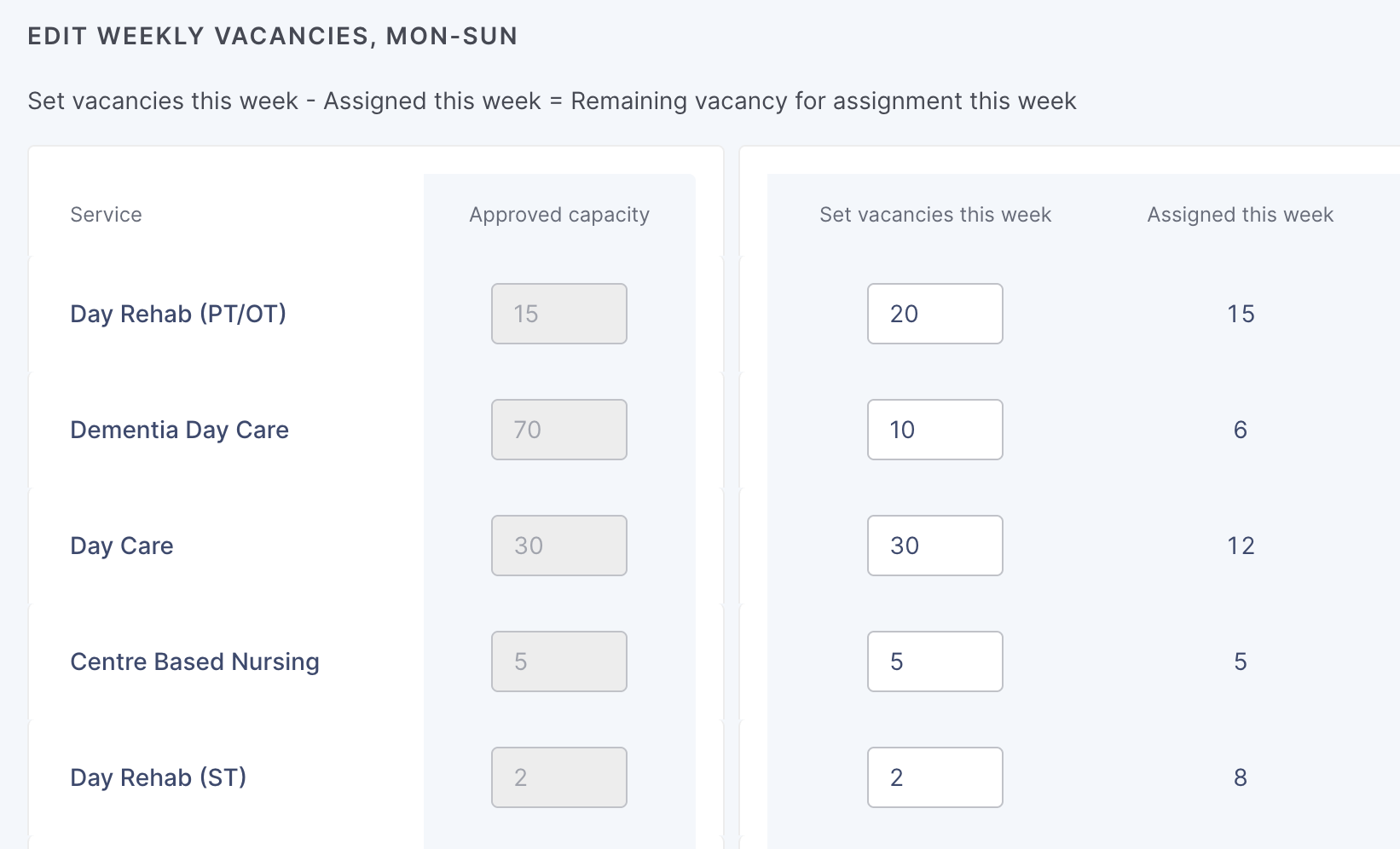Screen dimensions: 1400x849
Task: Click Dementia Day Care approved capacity box
Action: (x=558, y=430)
